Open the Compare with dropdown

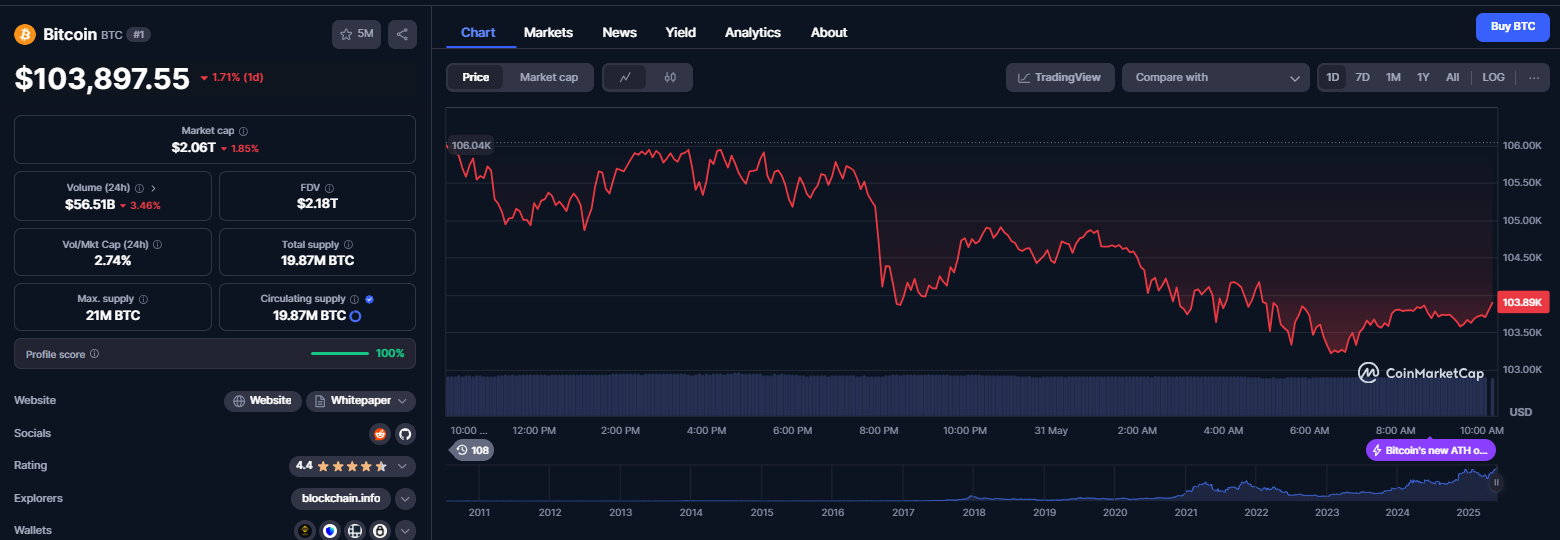tap(1215, 77)
